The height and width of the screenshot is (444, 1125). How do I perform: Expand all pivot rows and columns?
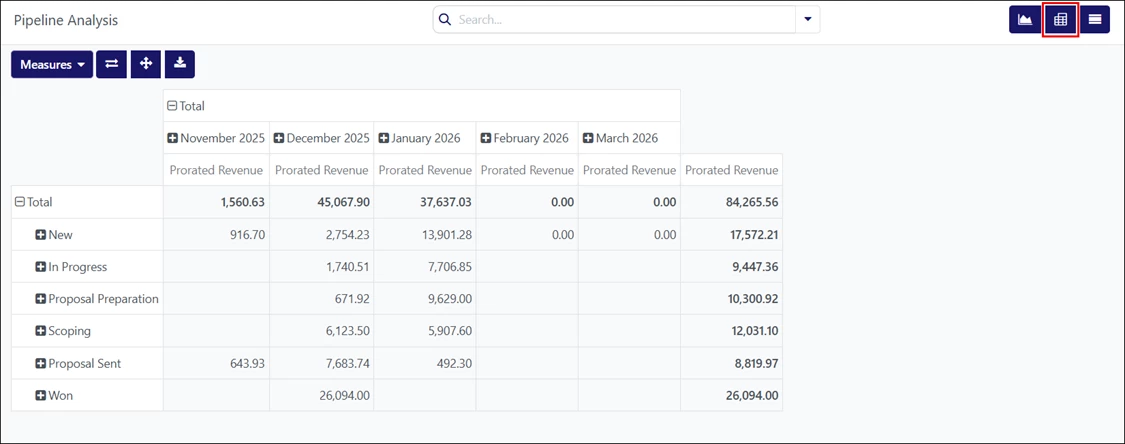pos(146,64)
